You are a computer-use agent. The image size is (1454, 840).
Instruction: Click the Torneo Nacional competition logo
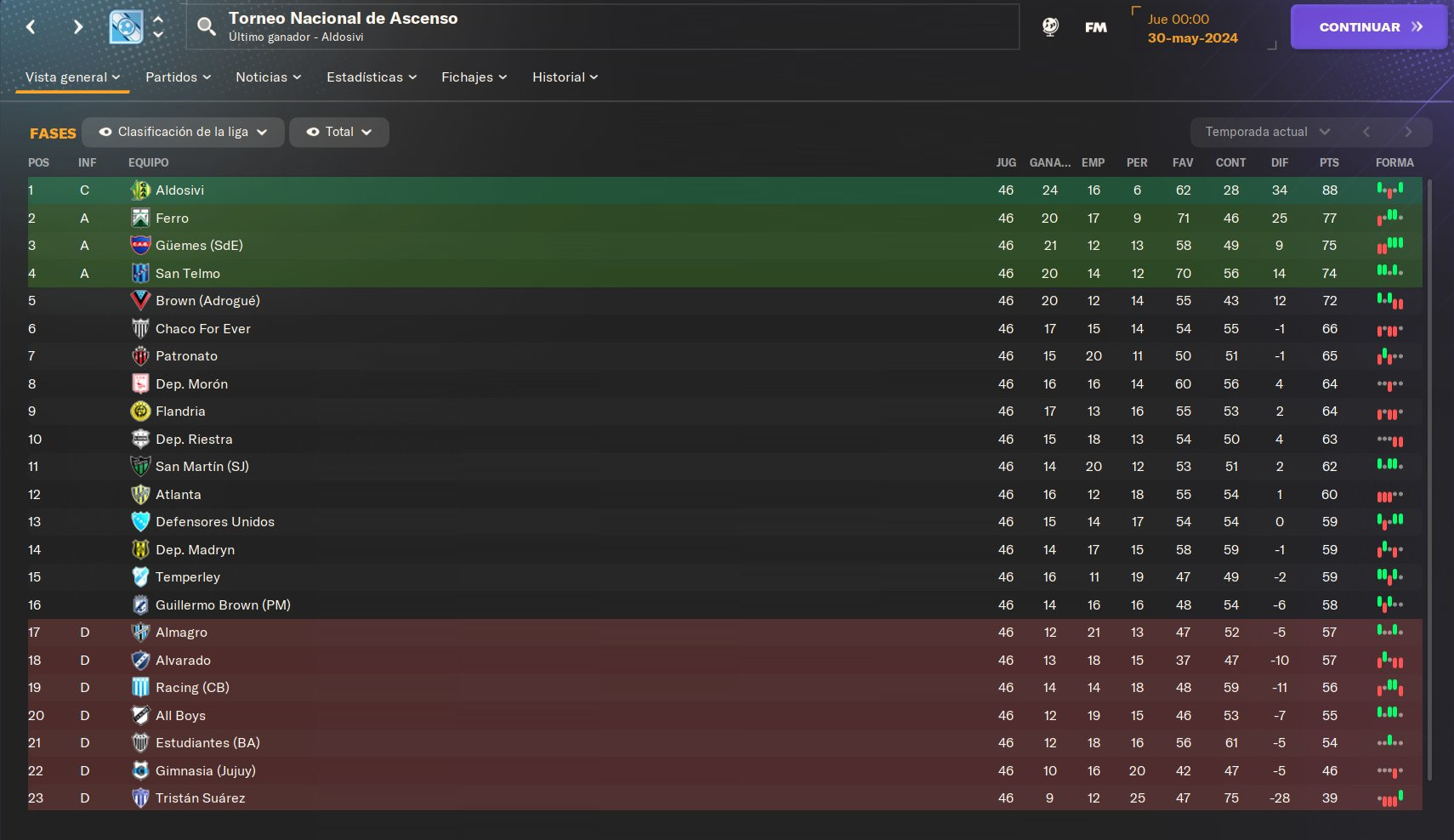(x=126, y=27)
